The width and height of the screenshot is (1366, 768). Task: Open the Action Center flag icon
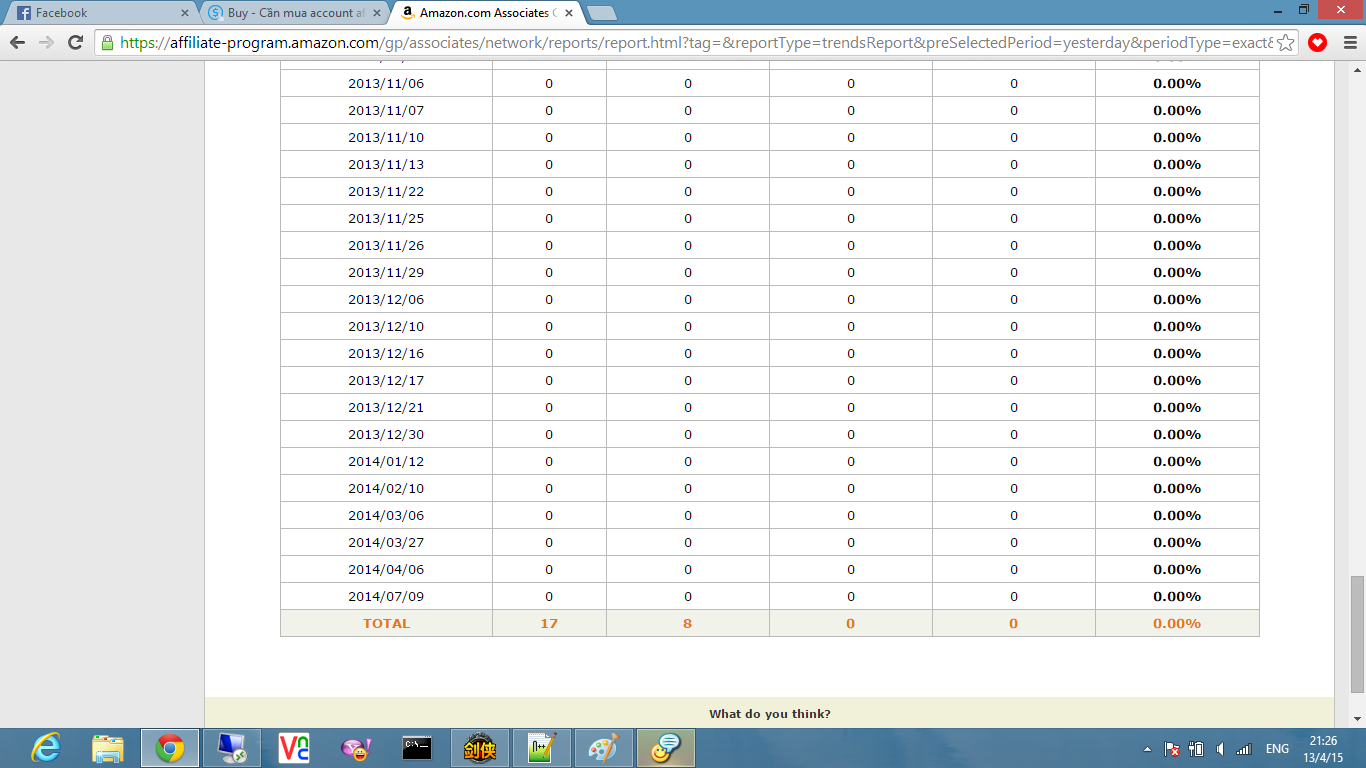(x=1172, y=749)
